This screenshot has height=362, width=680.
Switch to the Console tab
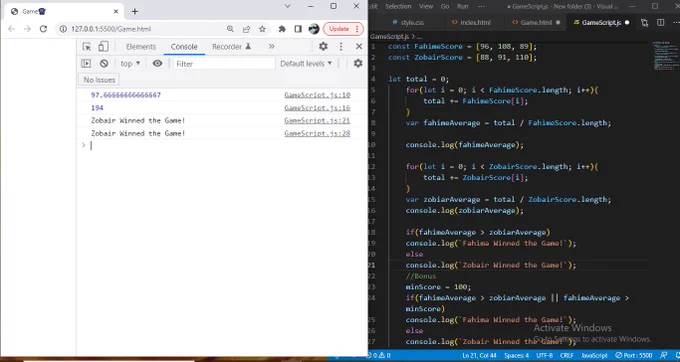point(184,46)
